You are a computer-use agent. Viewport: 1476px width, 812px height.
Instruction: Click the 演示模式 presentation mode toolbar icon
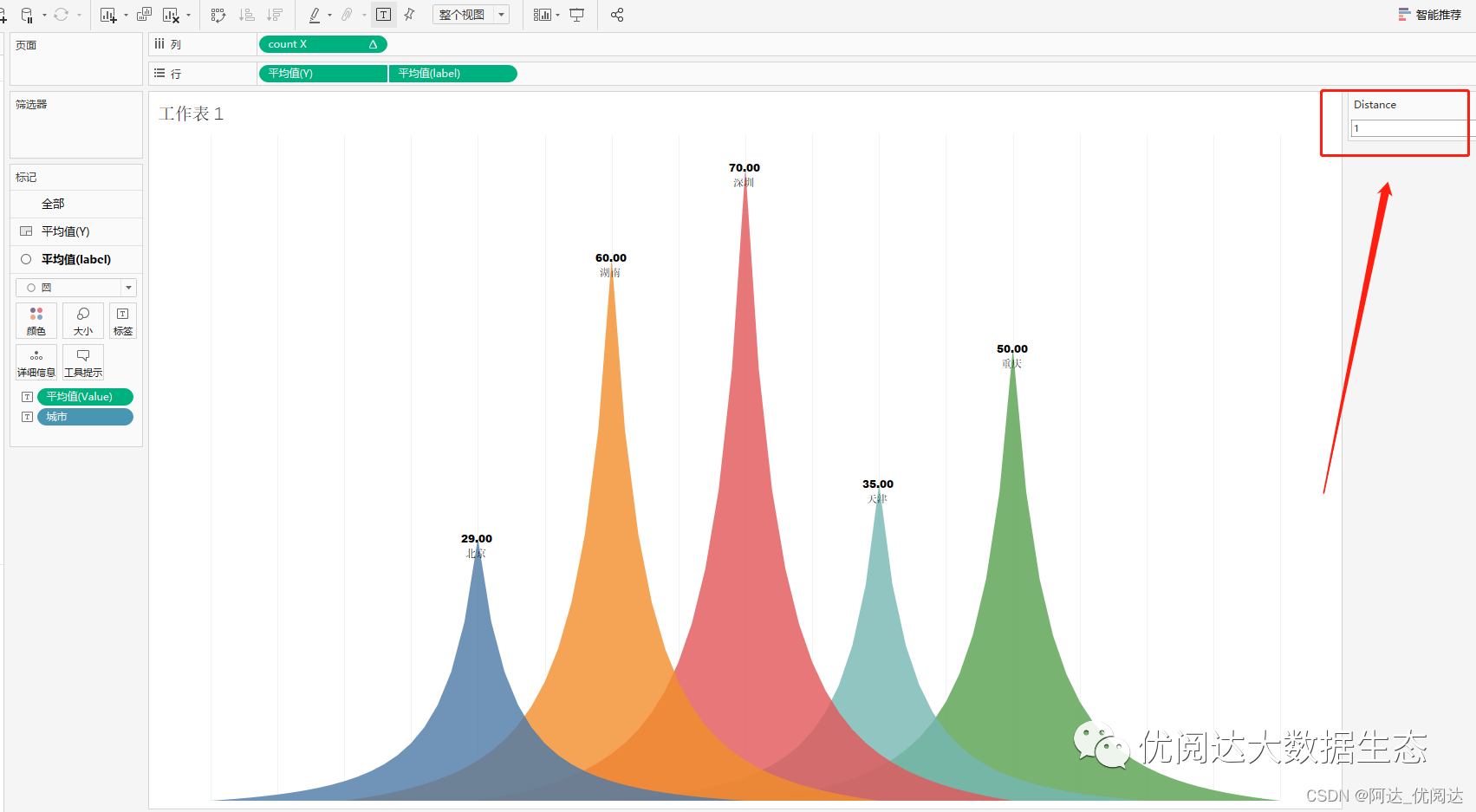click(577, 15)
